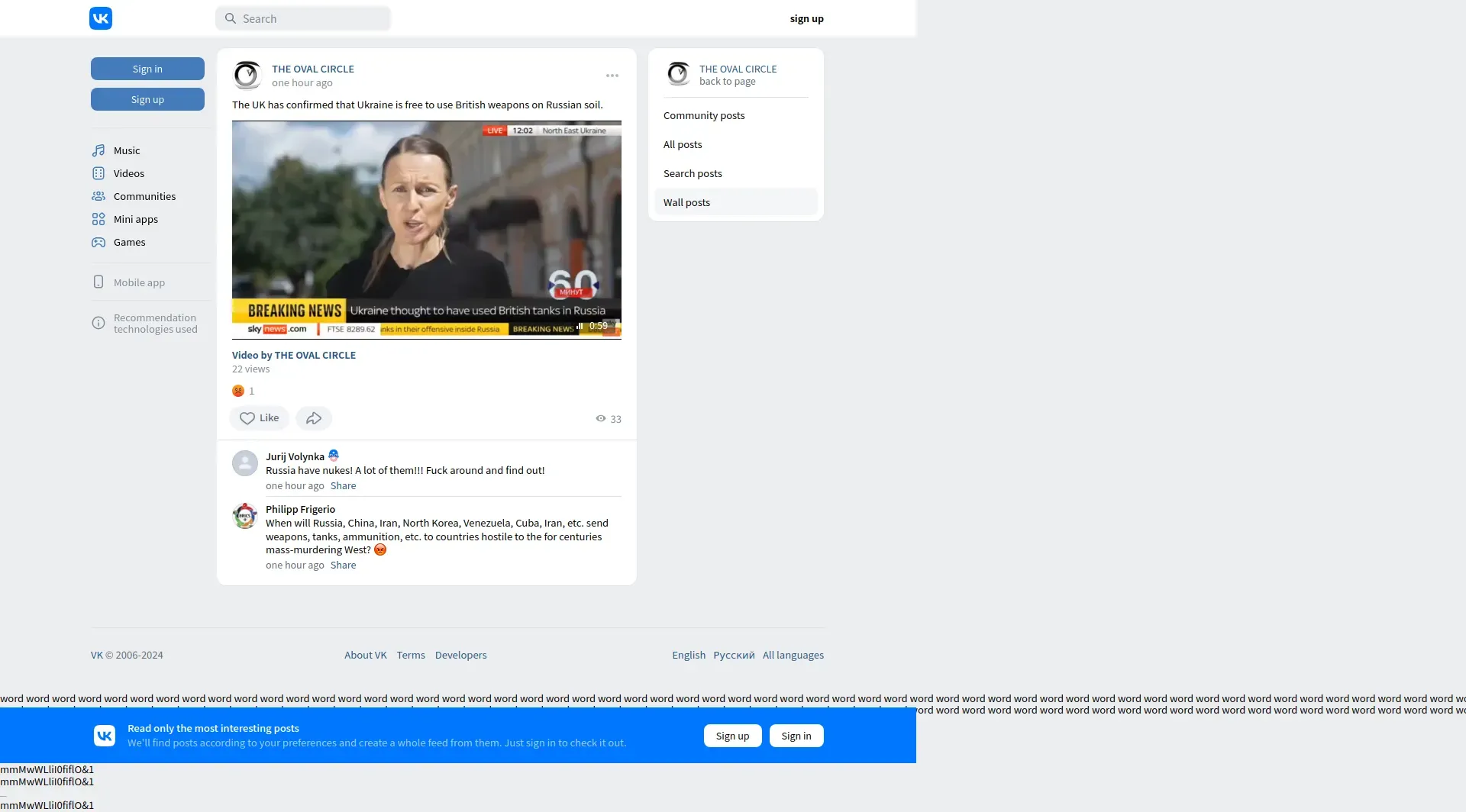Select Community posts in right panel

[x=736, y=115]
